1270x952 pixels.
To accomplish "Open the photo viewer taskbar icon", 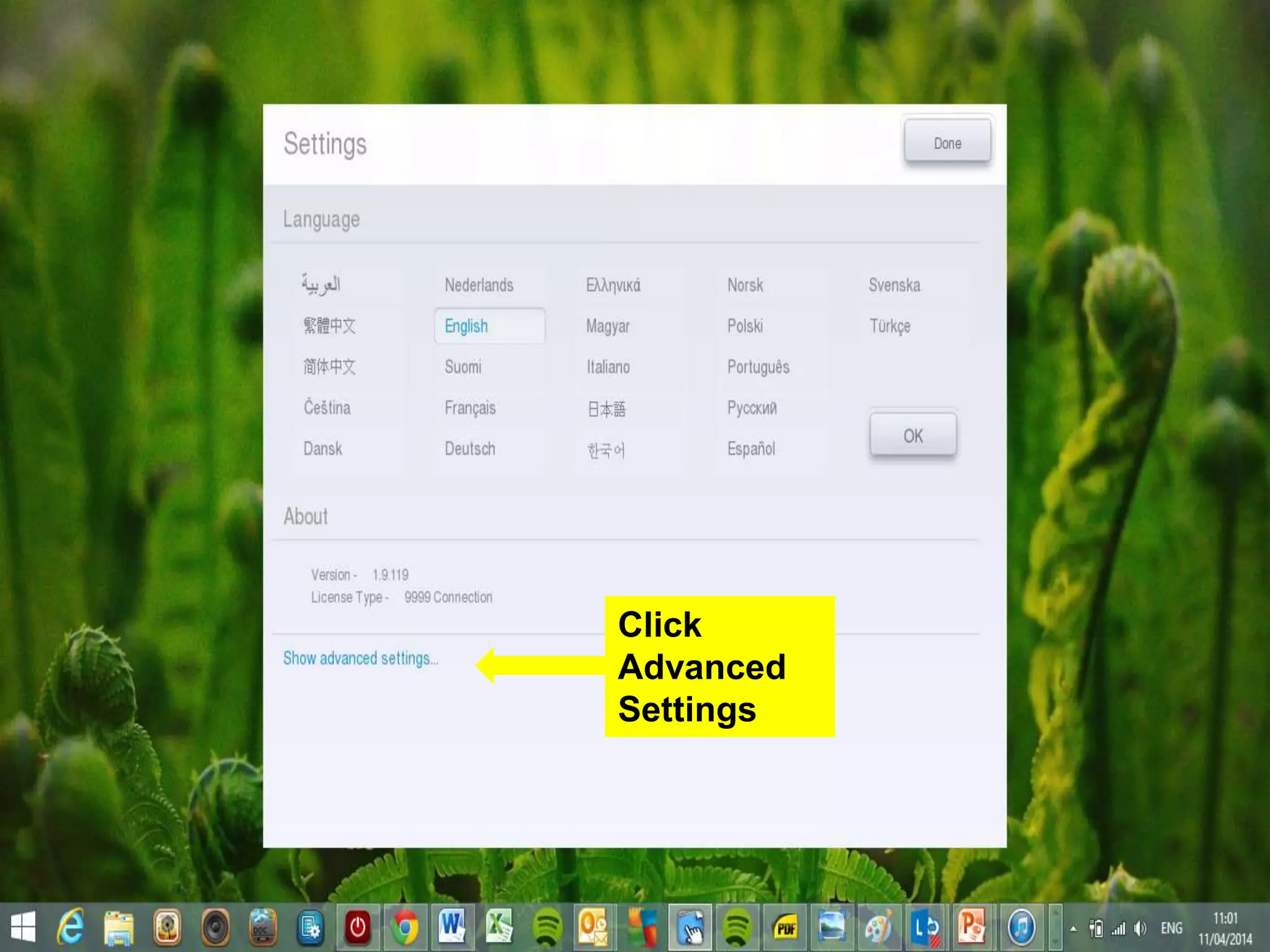I will [x=832, y=928].
